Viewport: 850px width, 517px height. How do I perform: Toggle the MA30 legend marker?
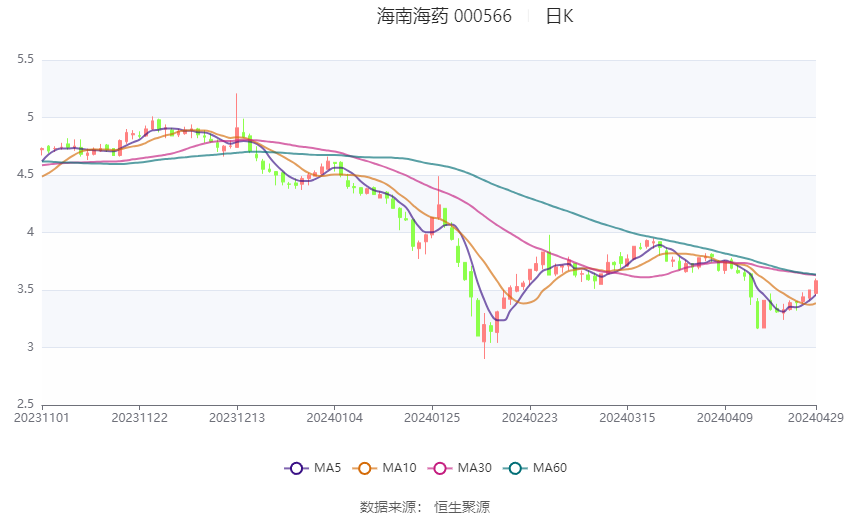pos(440,468)
